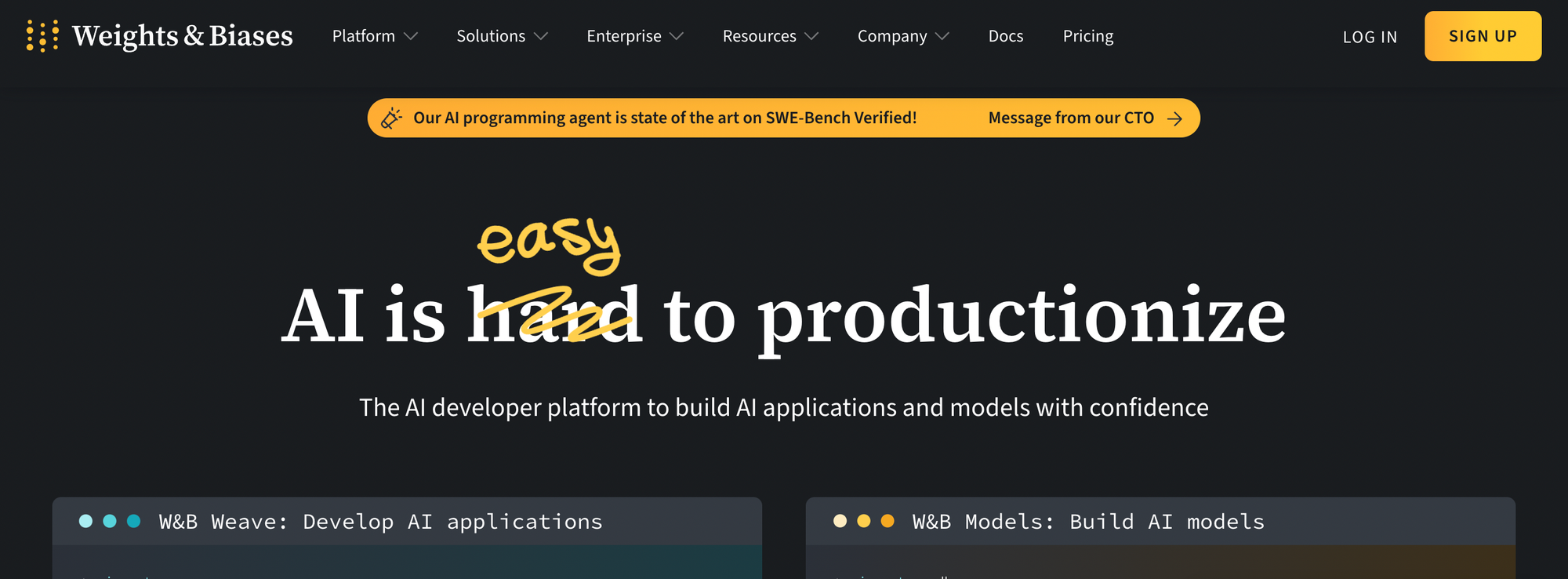Click the cream dot on Models card
The image size is (1568, 579).
click(x=840, y=521)
